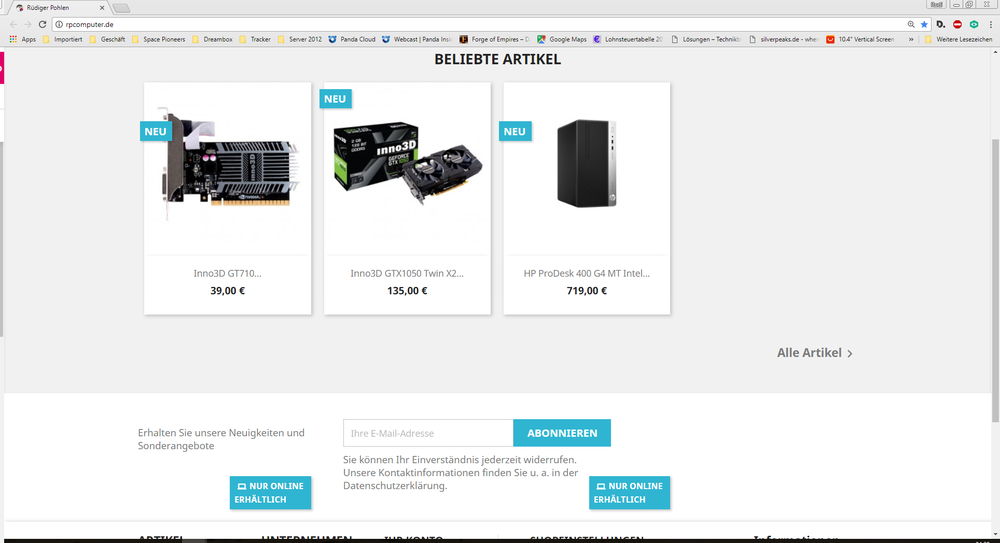Open the Alle Artikel link
The height and width of the screenshot is (543, 1000).
[814, 352]
